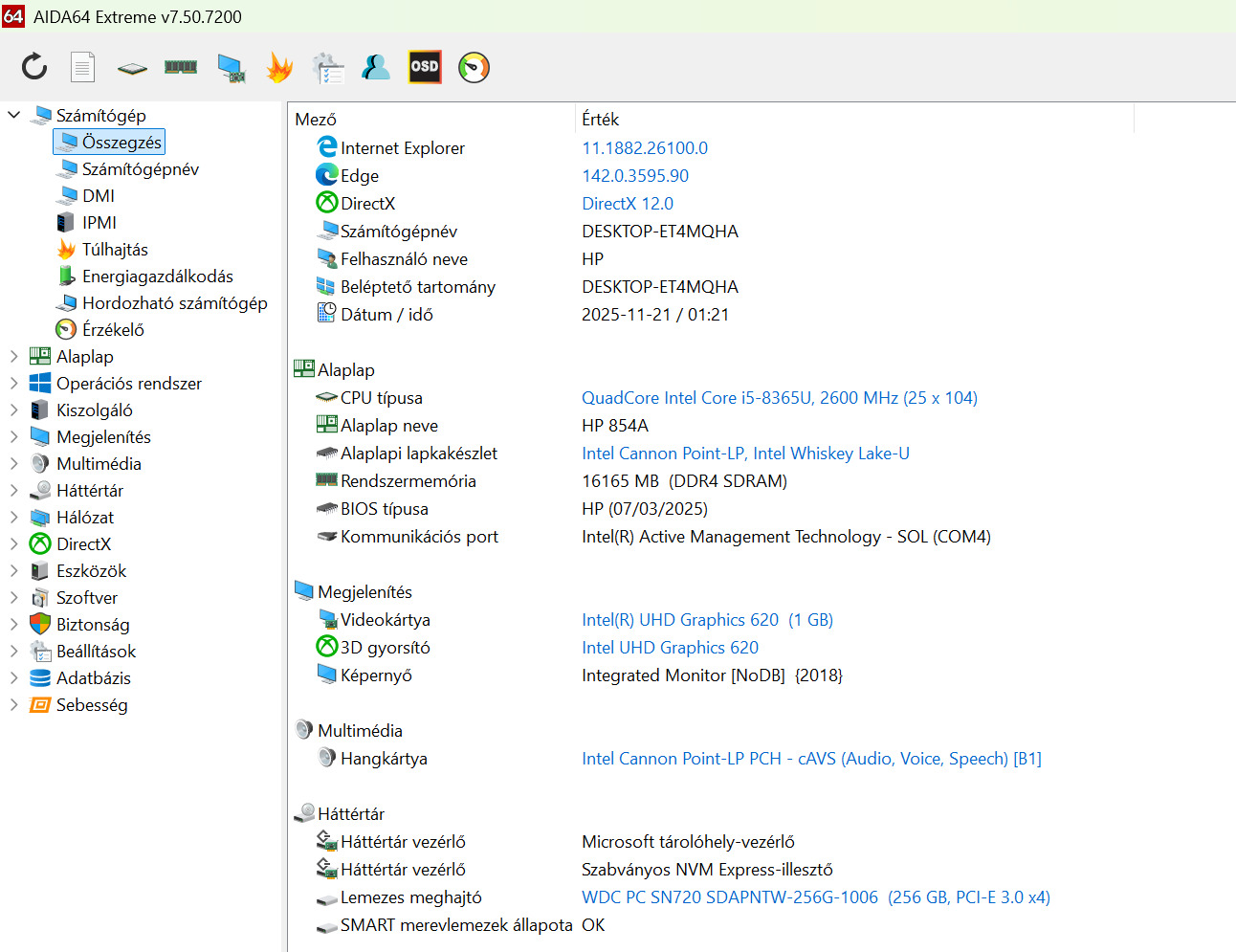Click the Adatbázis database icon in tree
This screenshot has width=1236, height=952.
click(x=40, y=677)
